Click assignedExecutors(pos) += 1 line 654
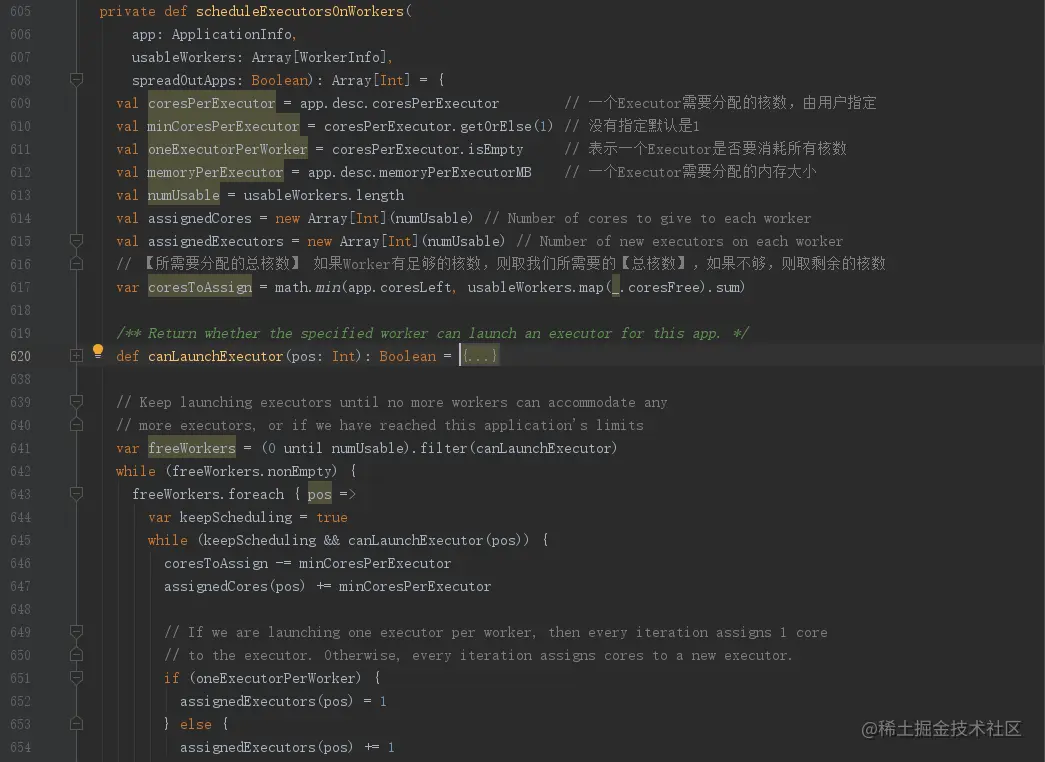 click(x=287, y=747)
